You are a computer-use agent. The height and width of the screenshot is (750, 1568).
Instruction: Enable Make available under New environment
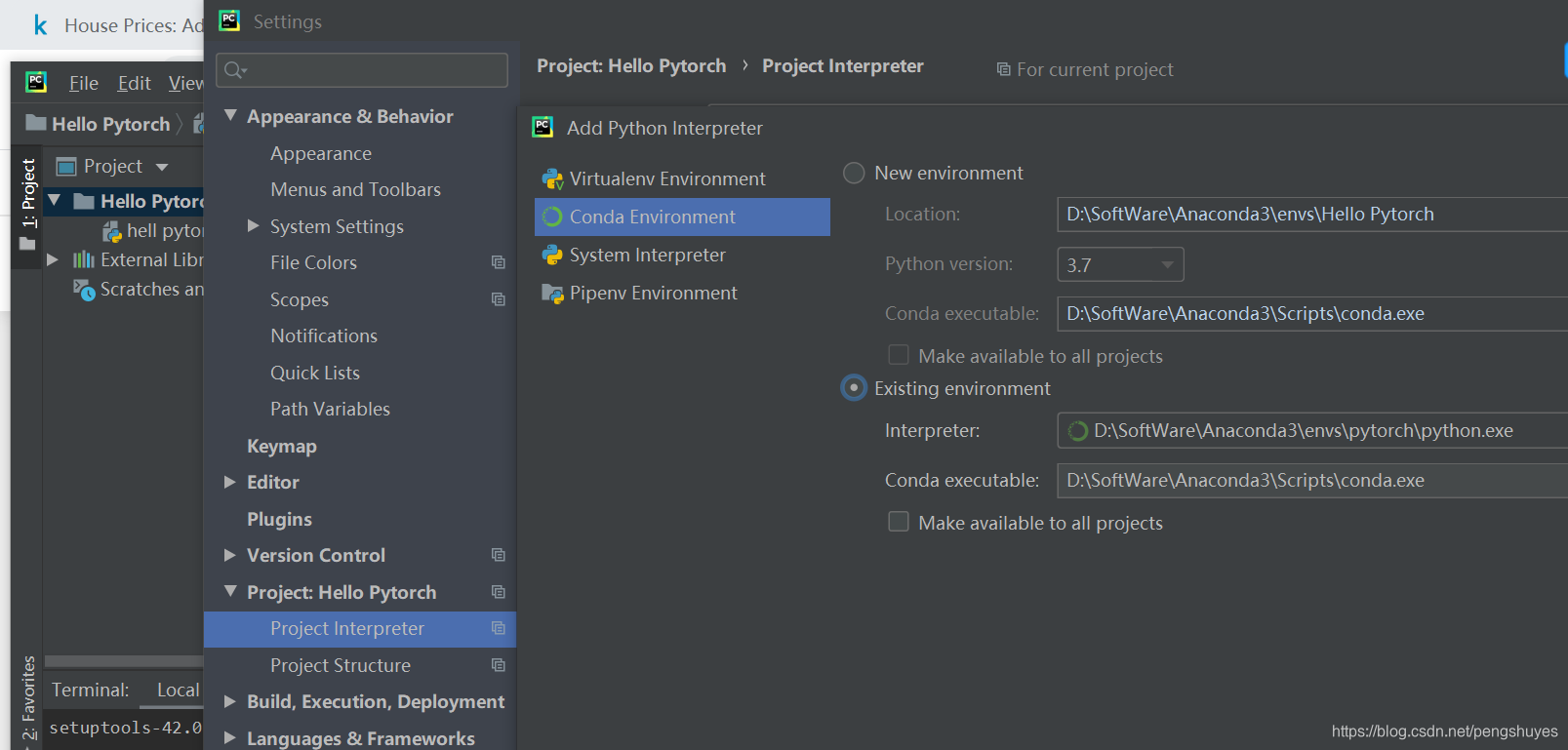click(899, 355)
